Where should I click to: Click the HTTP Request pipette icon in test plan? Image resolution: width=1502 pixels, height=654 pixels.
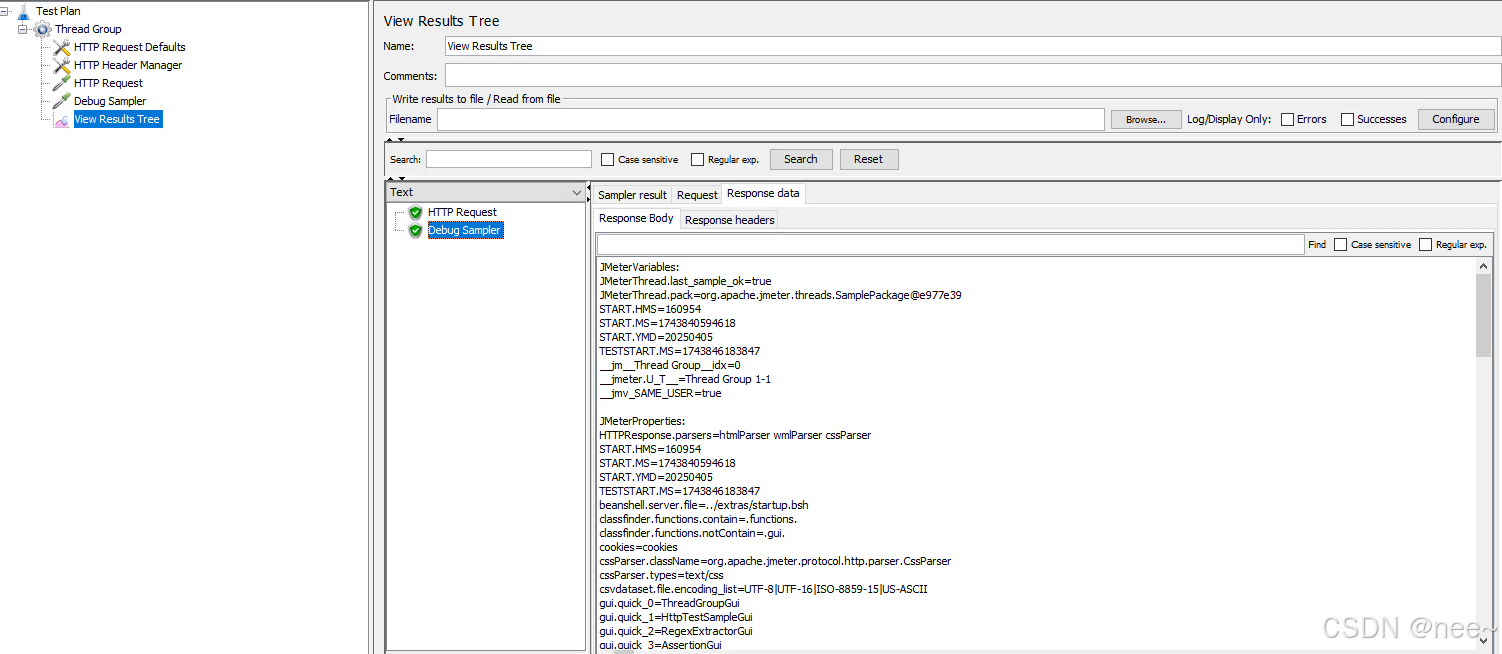click(x=61, y=83)
